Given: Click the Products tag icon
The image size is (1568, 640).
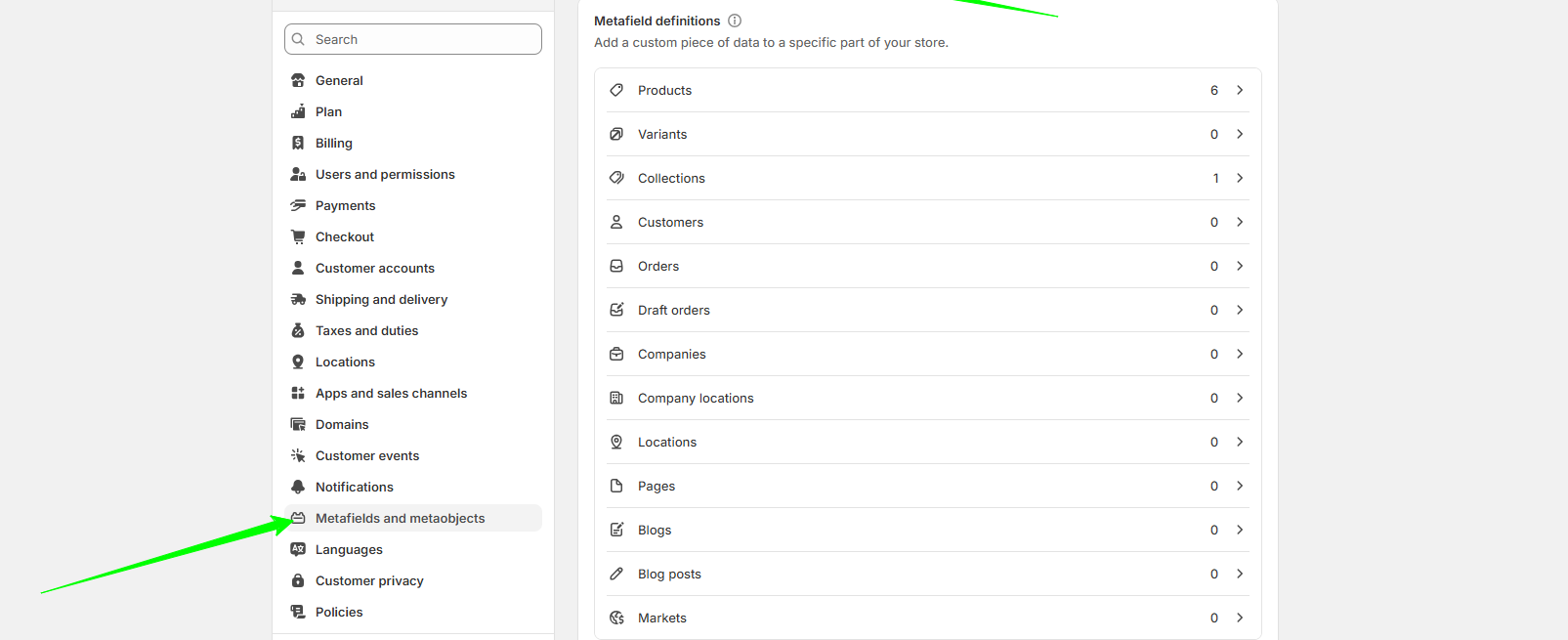Looking at the screenshot, I should [x=616, y=90].
